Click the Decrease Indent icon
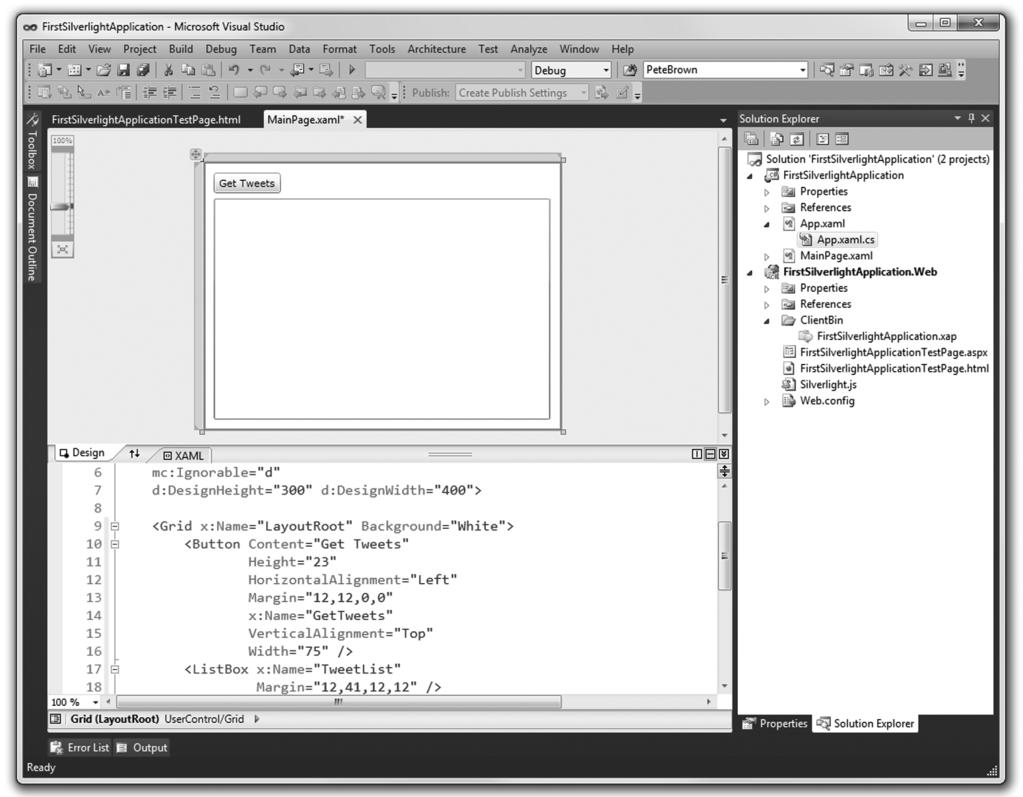Viewport: 1023px width, 797px height. [149, 93]
